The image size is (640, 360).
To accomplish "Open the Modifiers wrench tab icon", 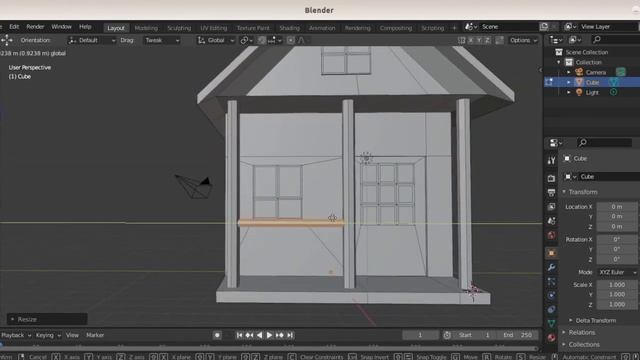I will [x=551, y=267].
